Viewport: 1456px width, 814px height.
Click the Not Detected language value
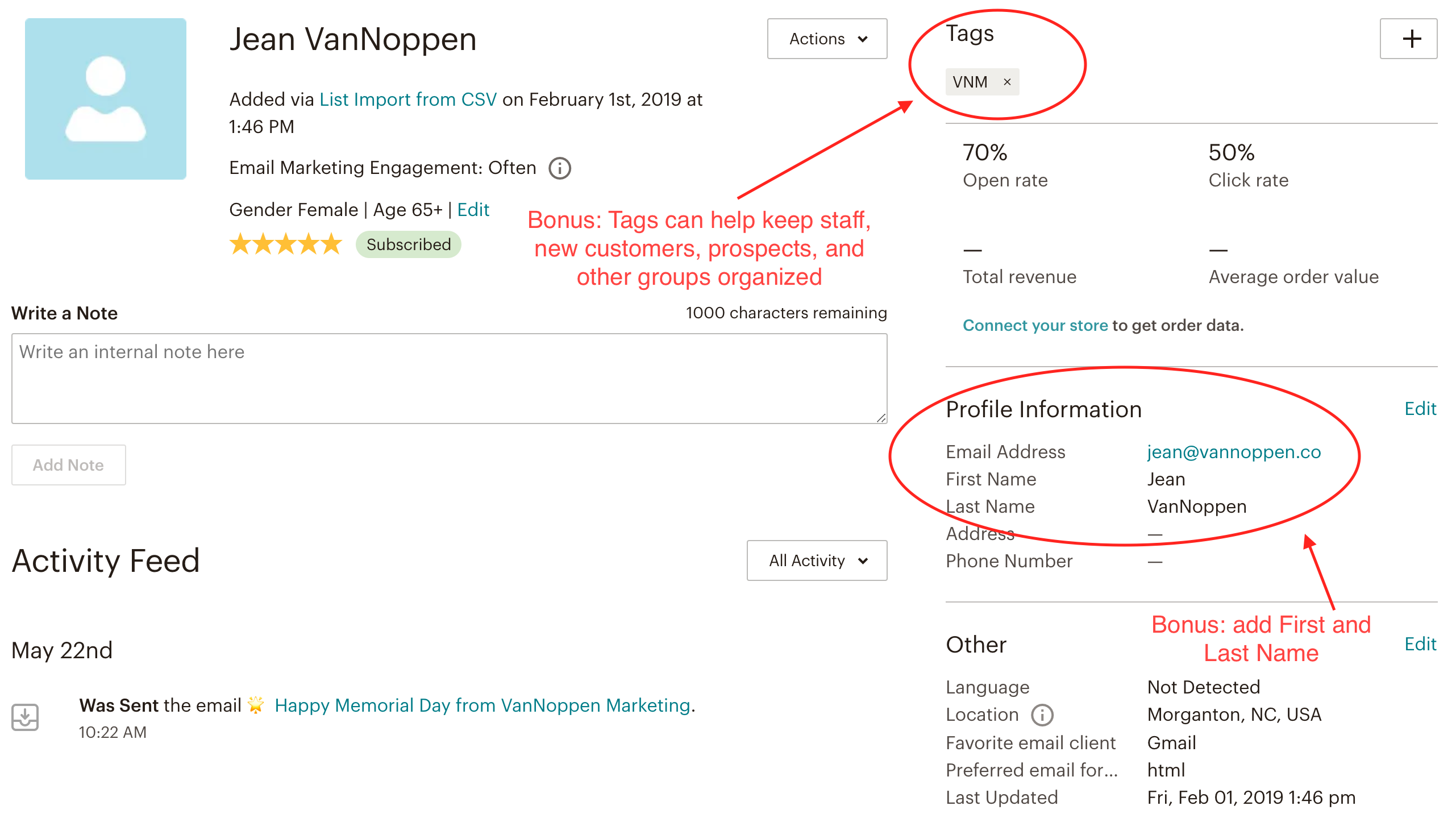pos(1203,687)
